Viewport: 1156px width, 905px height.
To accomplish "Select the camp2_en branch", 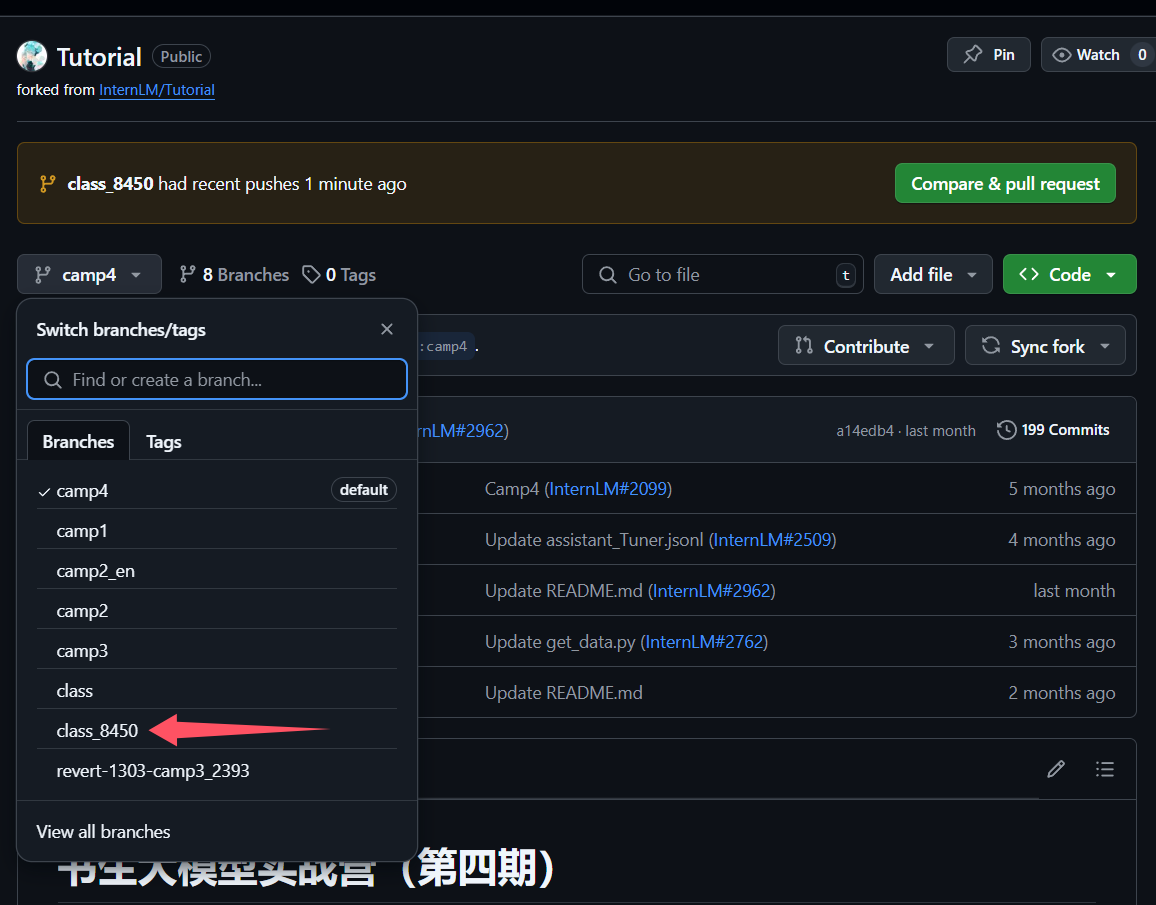I will (217, 570).
